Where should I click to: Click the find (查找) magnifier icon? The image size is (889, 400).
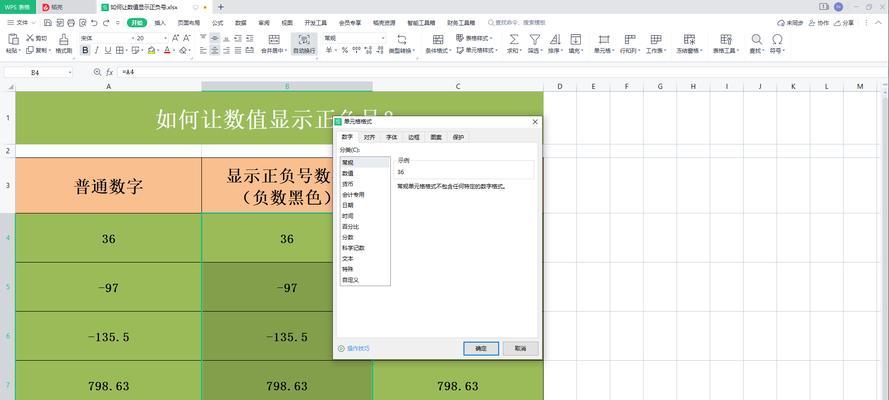(755, 40)
